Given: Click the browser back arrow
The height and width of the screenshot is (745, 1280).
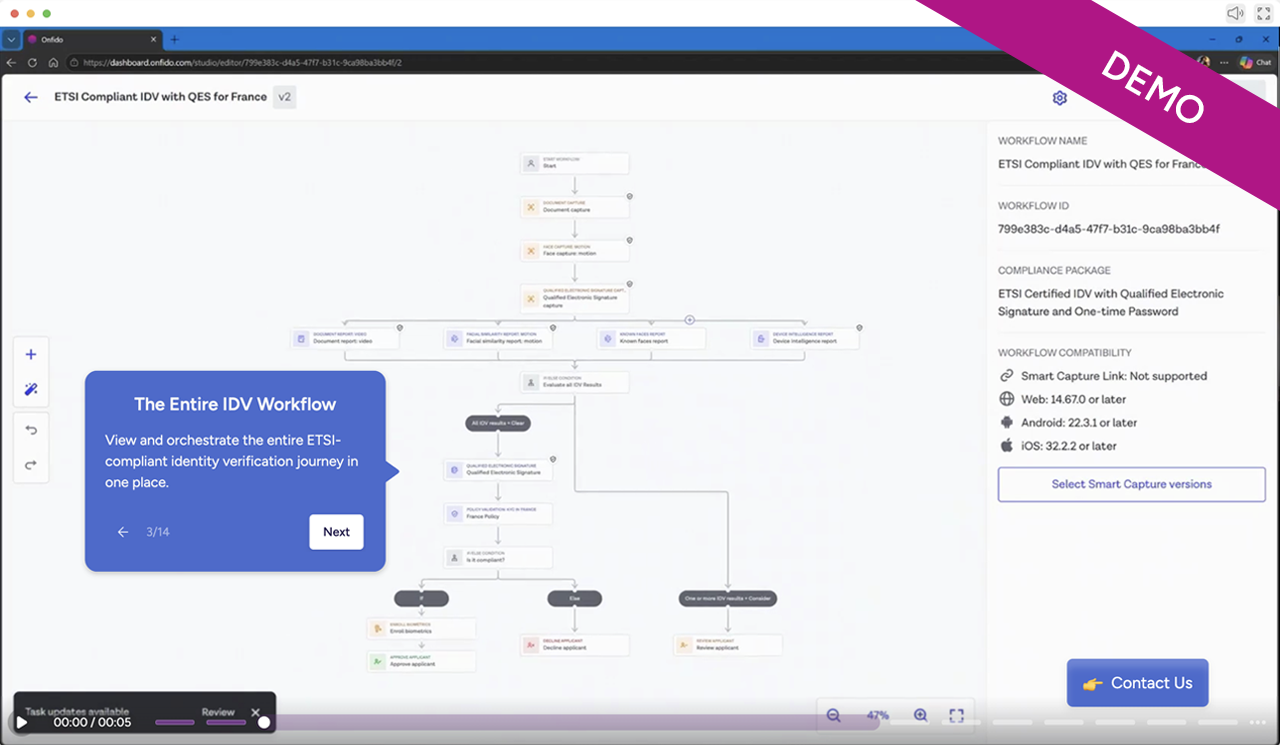Looking at the screenshot, I should point(12,62).
